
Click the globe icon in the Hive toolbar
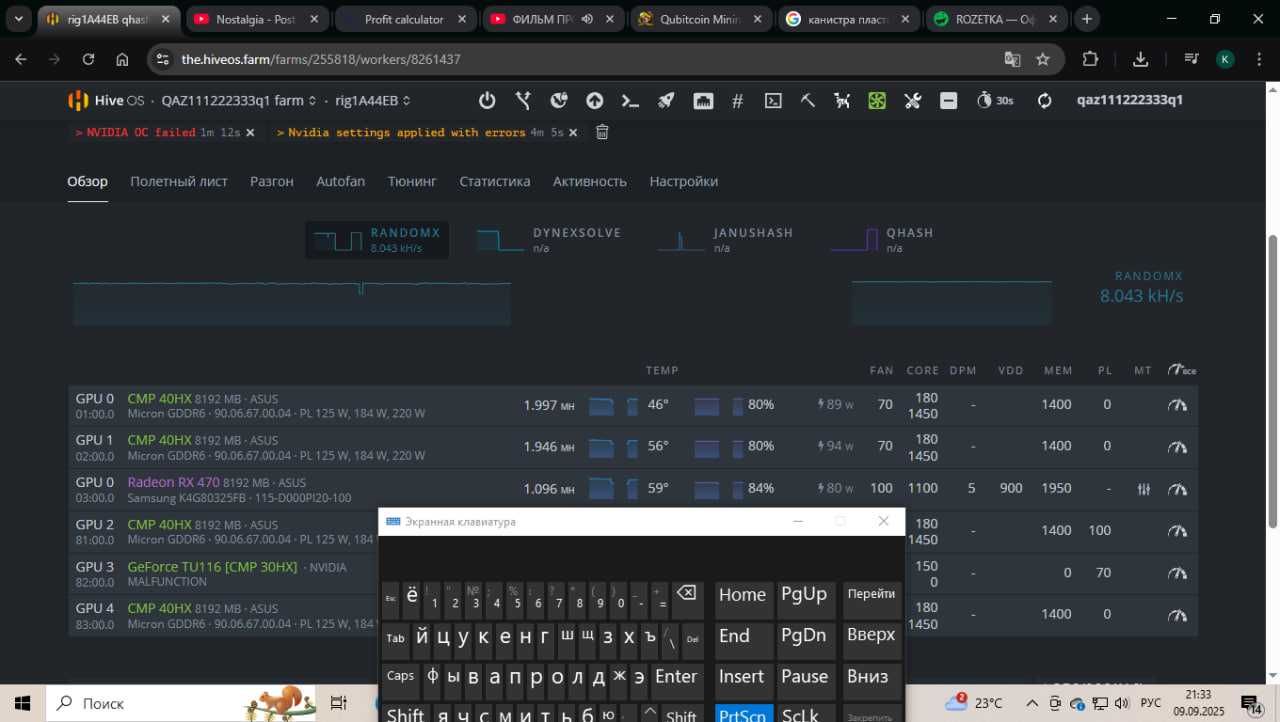click(x=559, y=100)
